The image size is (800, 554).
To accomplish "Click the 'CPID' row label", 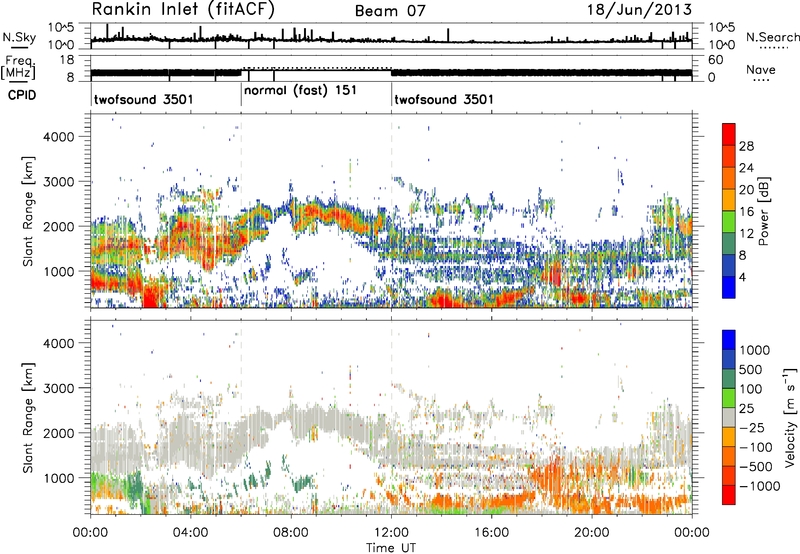I will click(x=22, y=95).
